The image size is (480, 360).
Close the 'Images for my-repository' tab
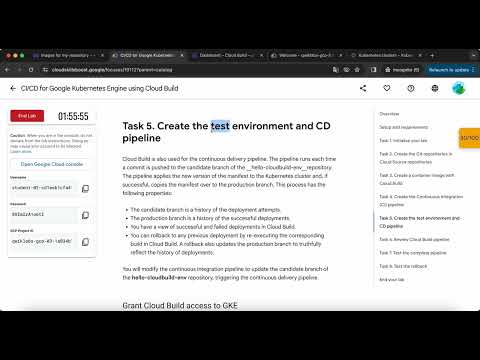point(102,55)
